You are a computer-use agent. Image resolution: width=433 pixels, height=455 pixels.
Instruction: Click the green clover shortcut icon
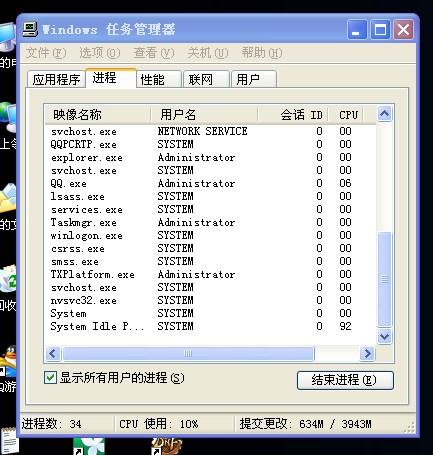click(x=89, y=446)
